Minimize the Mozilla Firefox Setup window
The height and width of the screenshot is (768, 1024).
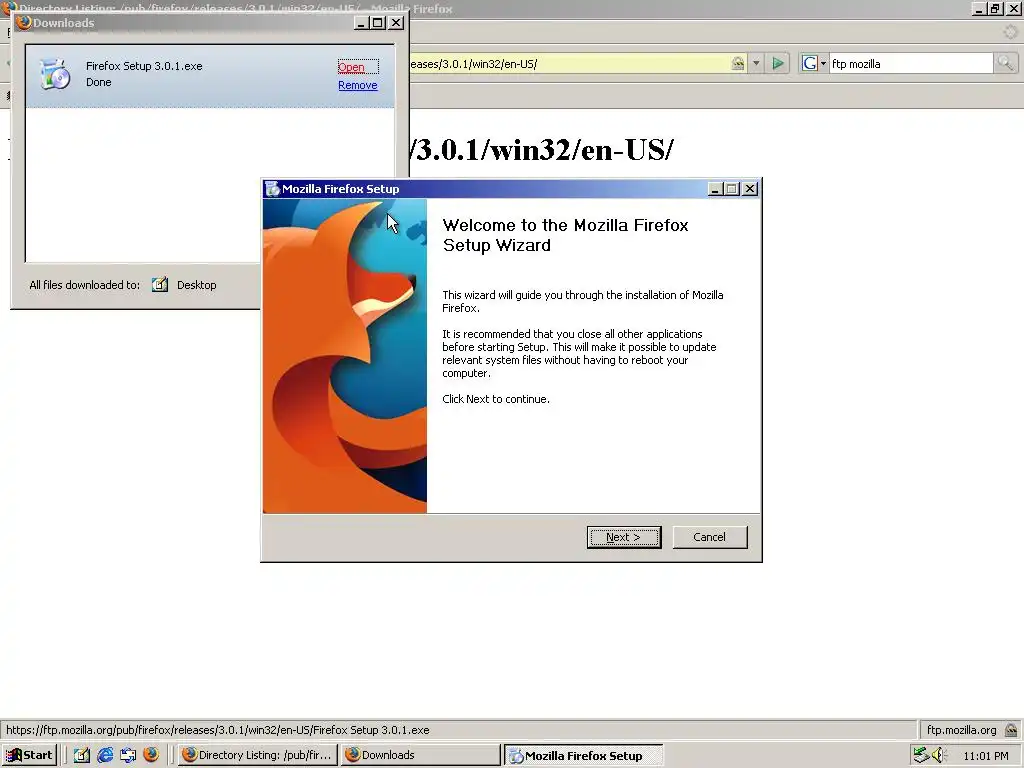tap(714, 189)
